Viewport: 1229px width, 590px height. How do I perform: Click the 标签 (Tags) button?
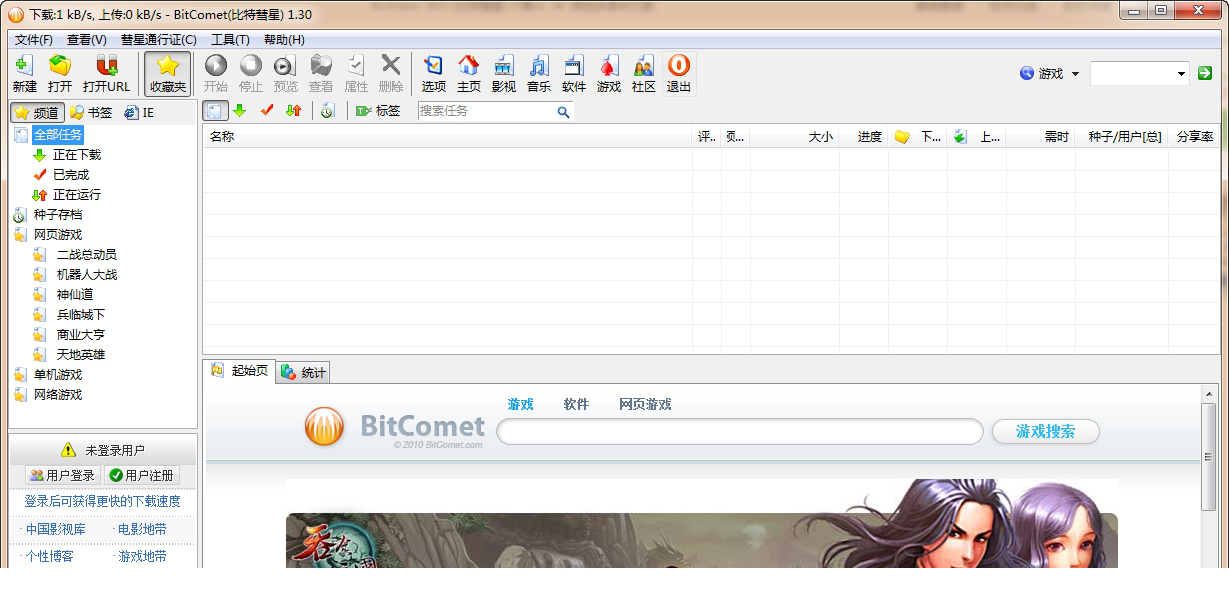pyautogui.click(x=378, y=111)
